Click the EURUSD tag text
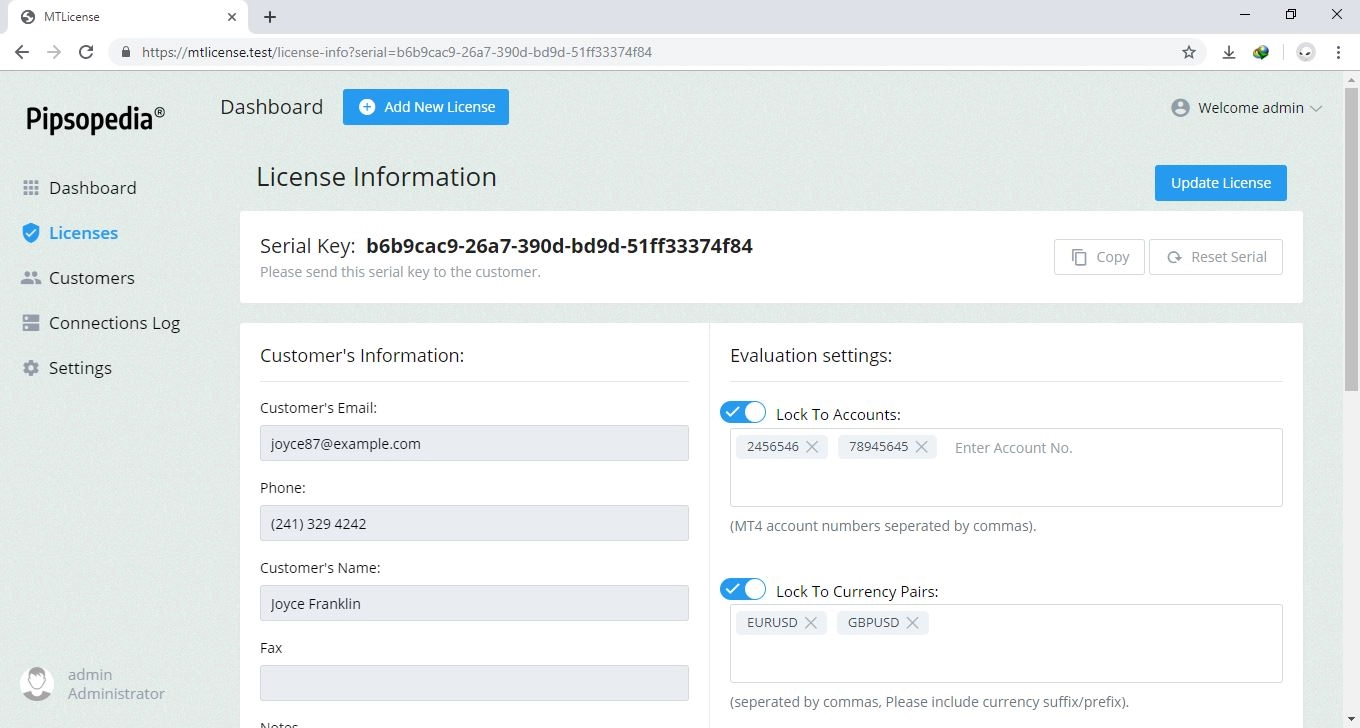Viewport: 1360px width, 728px height. tap(772, 623)
